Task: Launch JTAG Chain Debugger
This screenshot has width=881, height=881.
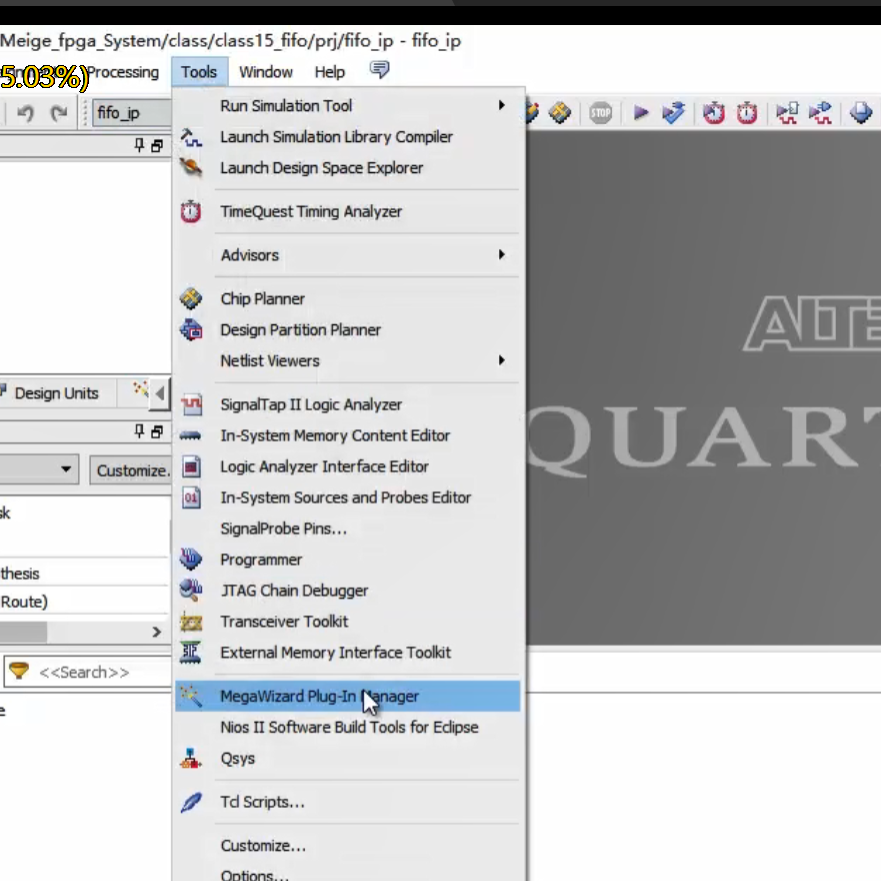Action: point(347,591)
